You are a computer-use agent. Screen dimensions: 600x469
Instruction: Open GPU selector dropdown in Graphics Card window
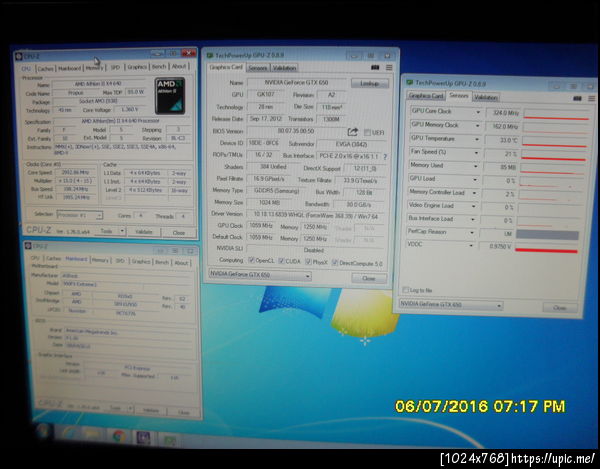[308, 276]
